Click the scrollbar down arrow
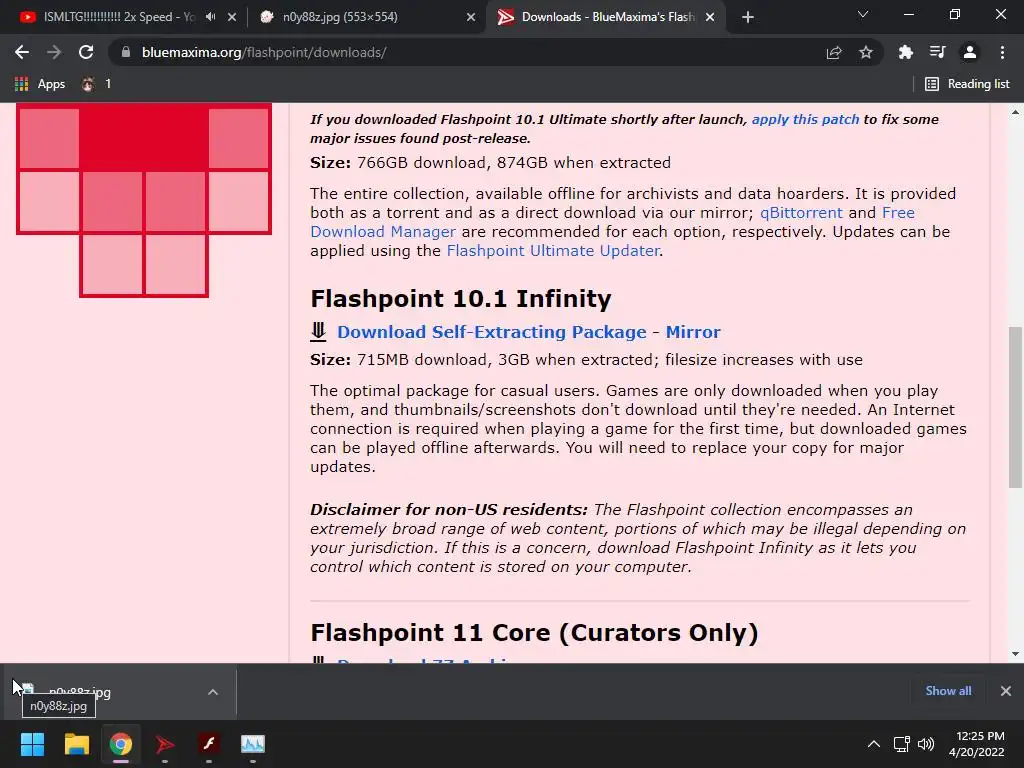Viewport: 1024px width, 768px height. 1015,654
